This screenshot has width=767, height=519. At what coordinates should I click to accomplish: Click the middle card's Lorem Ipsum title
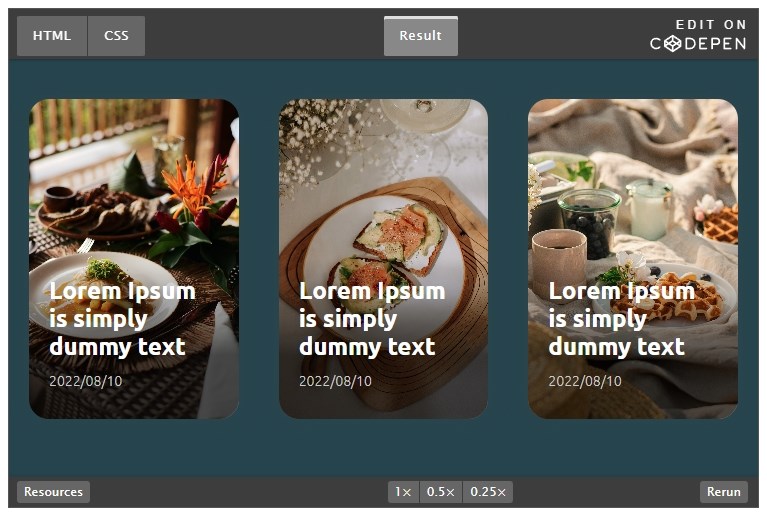click(x=372, y=319)
